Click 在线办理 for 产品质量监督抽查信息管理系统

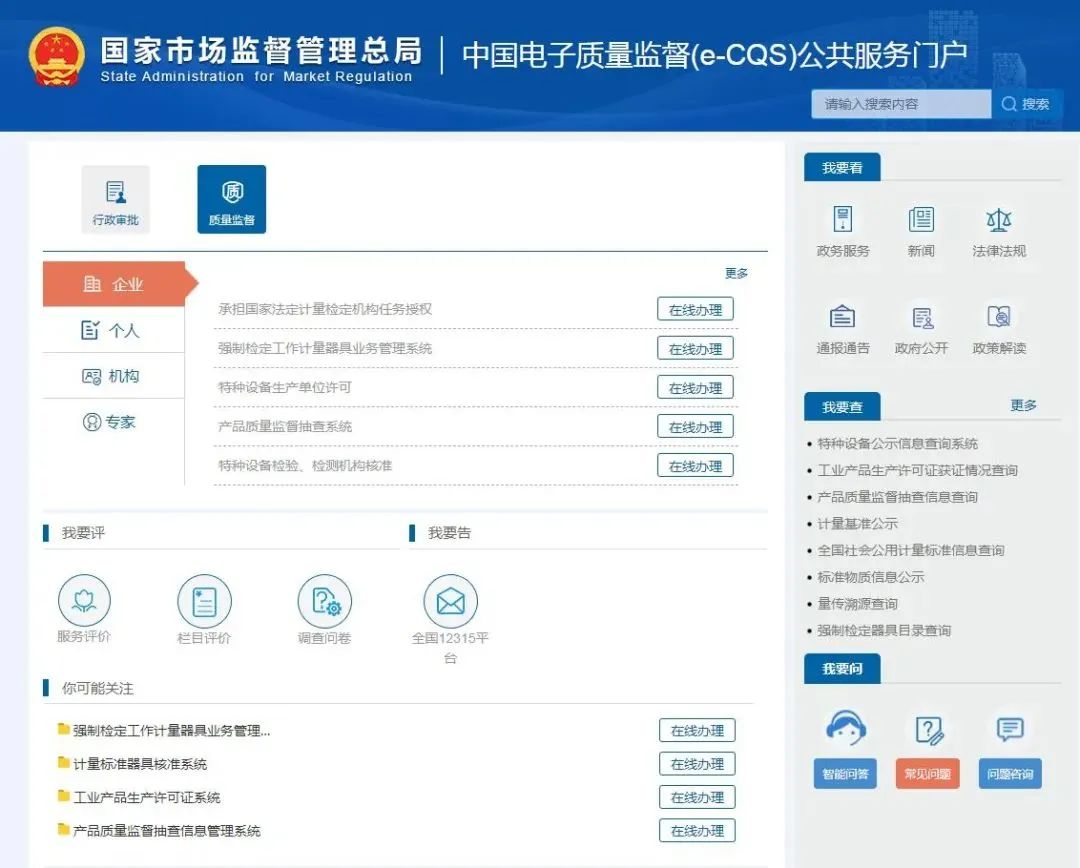697,831
